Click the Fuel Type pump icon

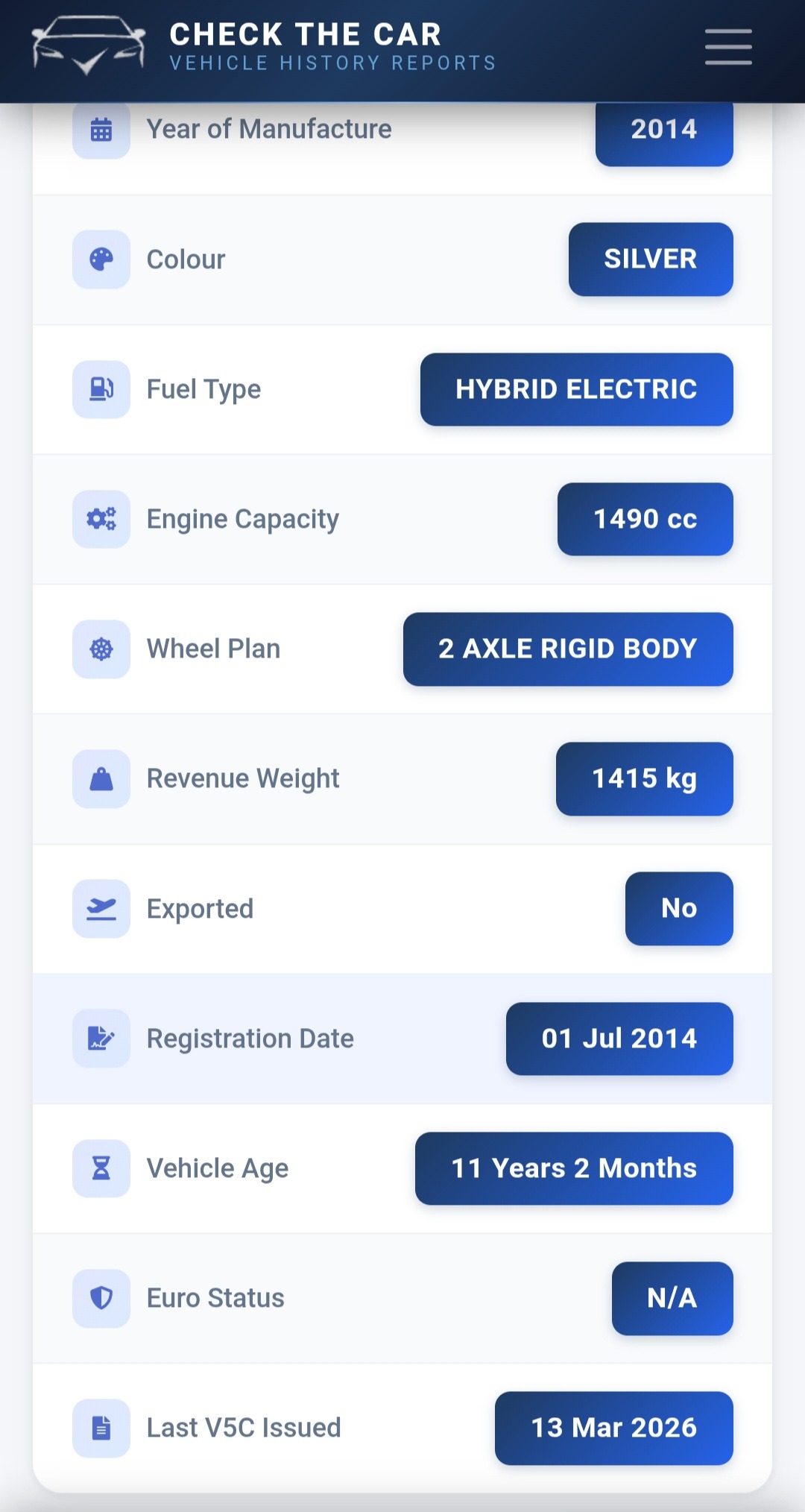101,389
